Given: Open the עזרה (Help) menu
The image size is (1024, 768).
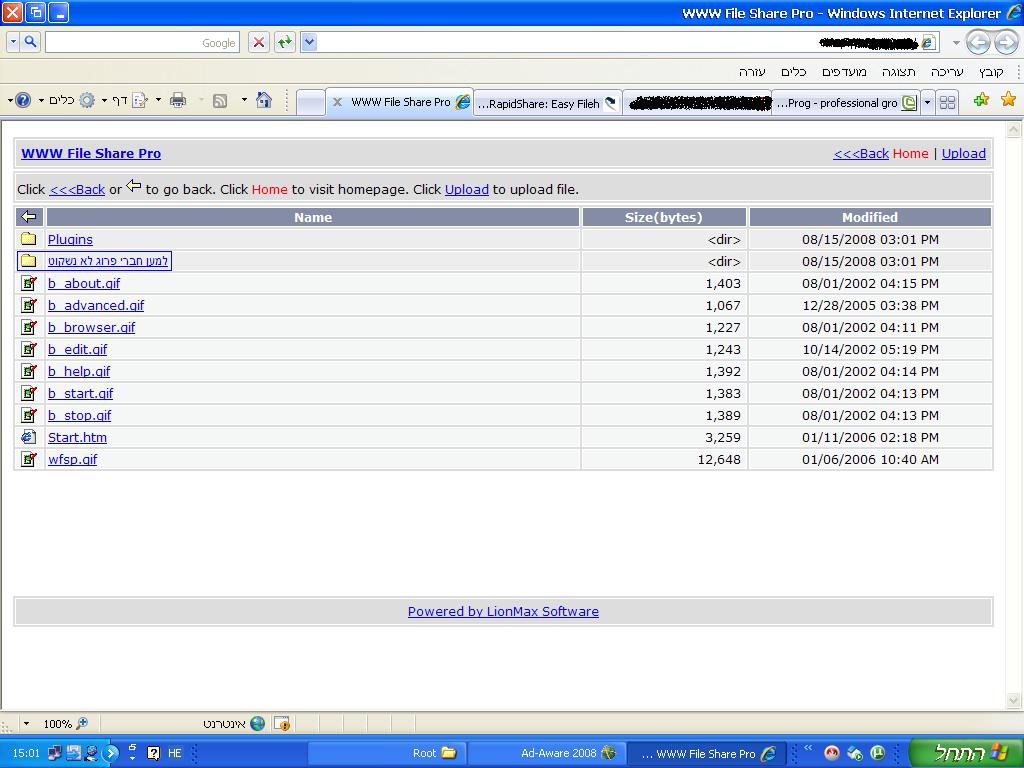Looking at the screenshot, I should [x=752, y=72].
